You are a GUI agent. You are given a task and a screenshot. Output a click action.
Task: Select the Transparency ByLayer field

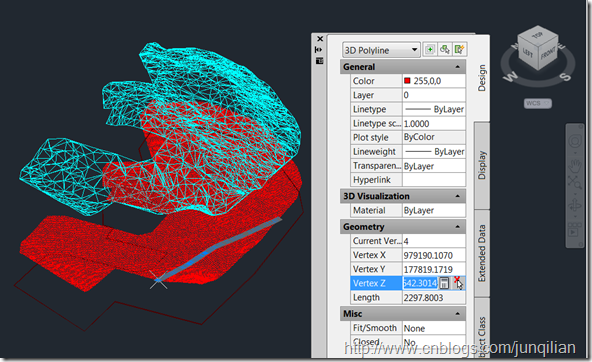click(x=434, y=166)
